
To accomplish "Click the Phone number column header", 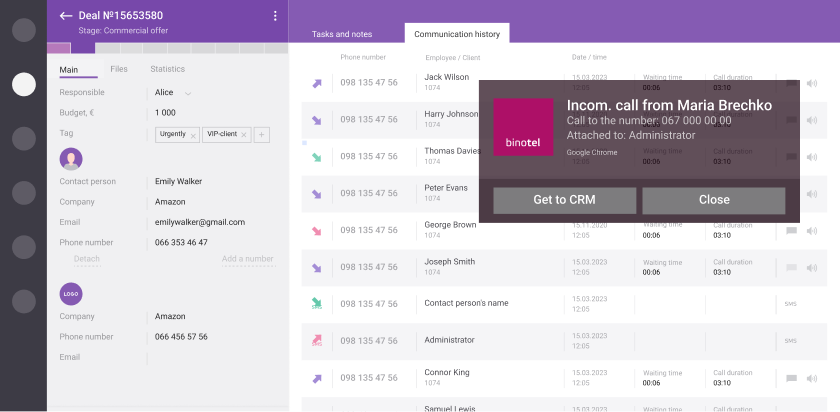I will (x=363, y=57).
